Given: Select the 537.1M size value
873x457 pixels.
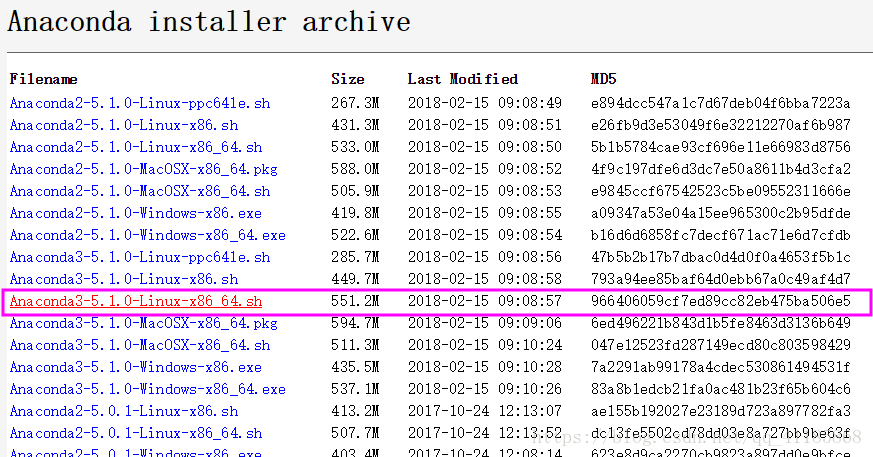Looking at the screenshot, I should click(x=355, y=389).
